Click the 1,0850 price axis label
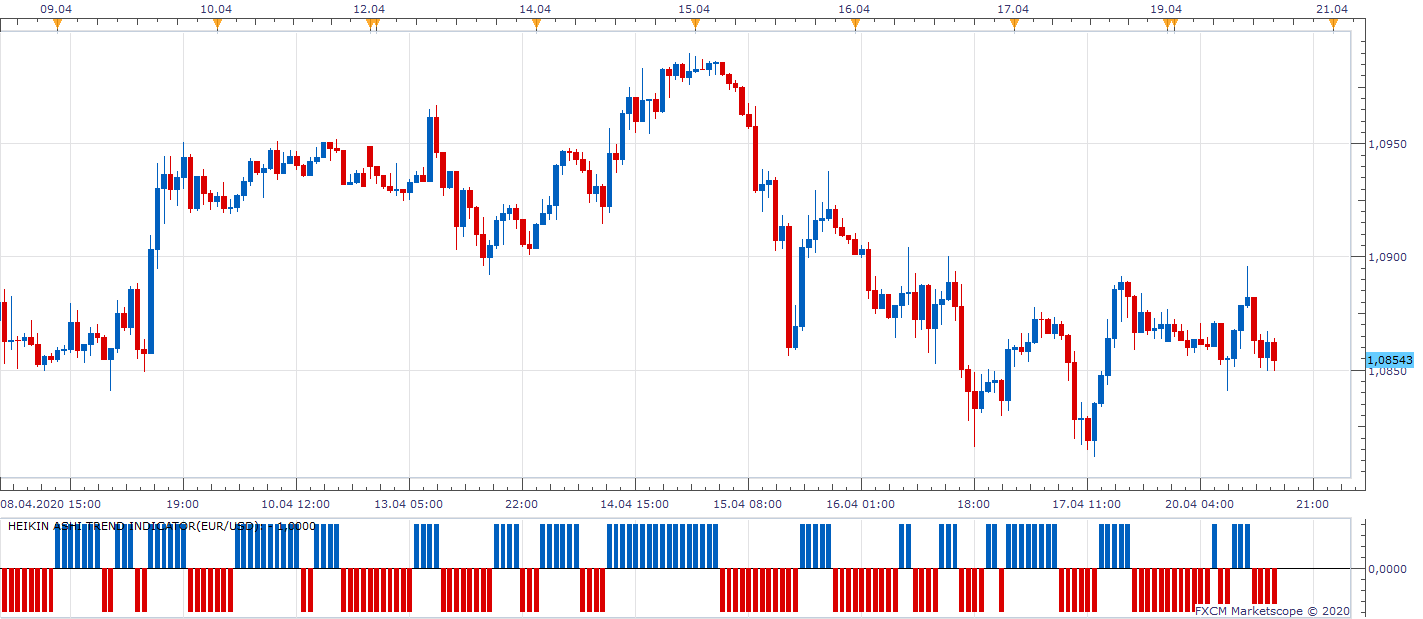The height and width of the screenshot is (619, 1423). (x=1387, y=371)
